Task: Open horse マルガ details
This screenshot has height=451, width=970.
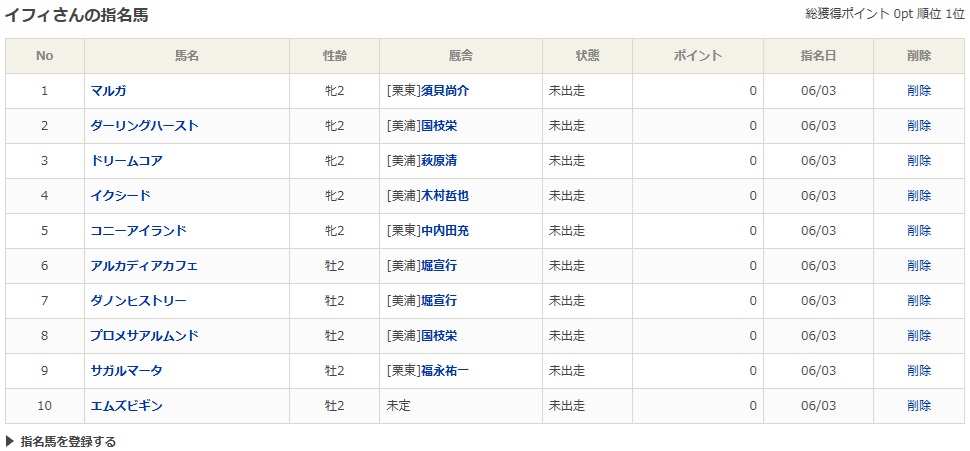Action: tap(108, 91)
